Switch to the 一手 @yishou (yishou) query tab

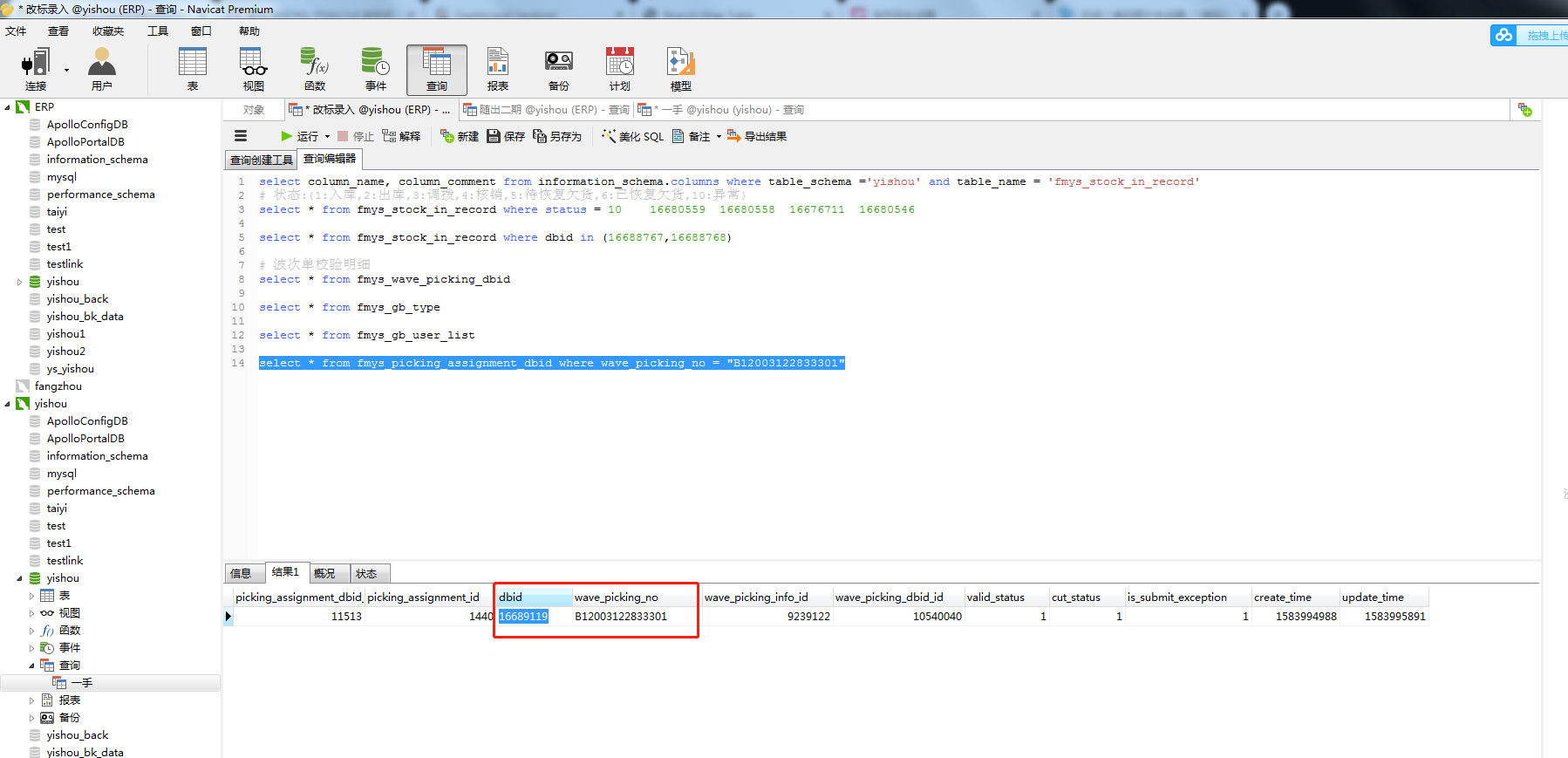tap(722, 110)
